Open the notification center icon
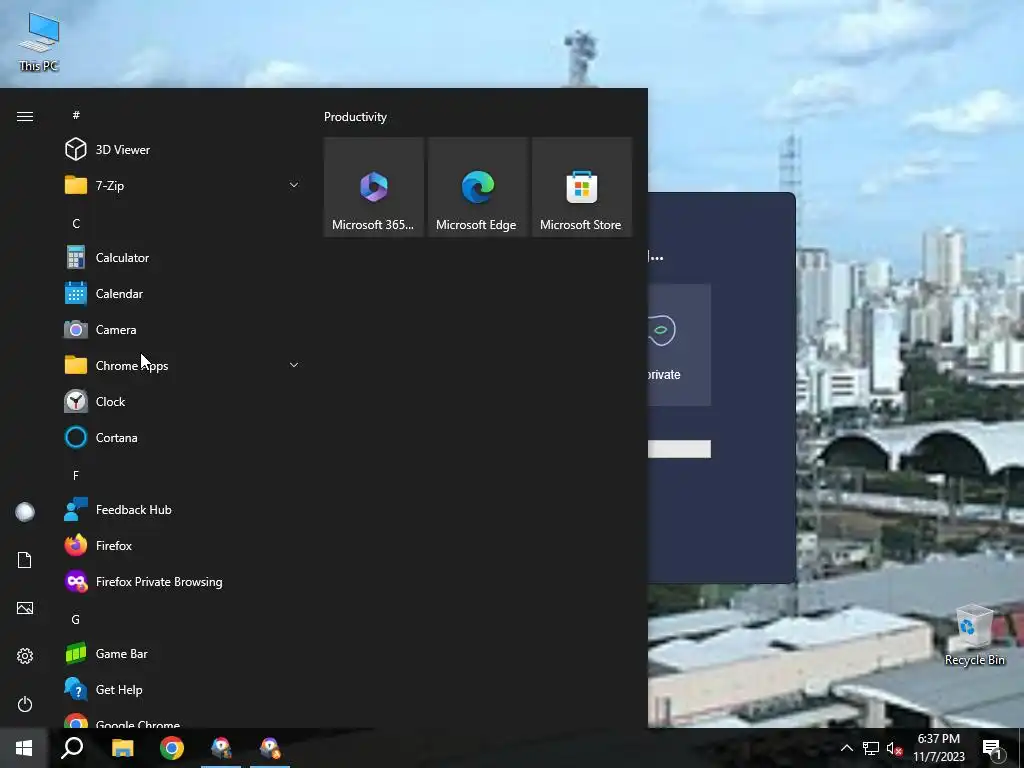The width and height of the screenshot is (1024, 768). 992,749
